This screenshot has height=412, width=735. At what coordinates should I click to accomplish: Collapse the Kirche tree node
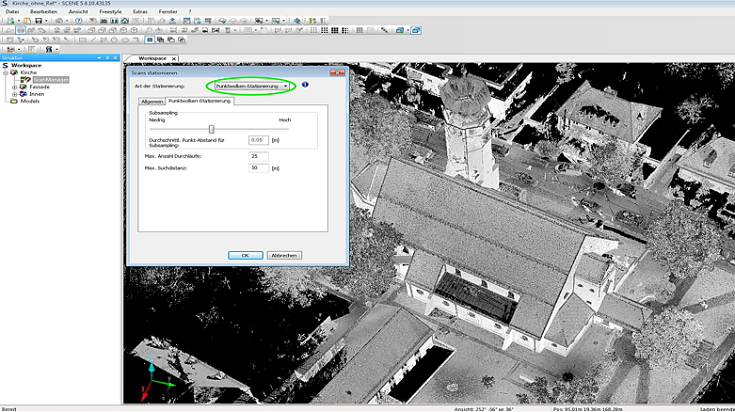[6, 73]
